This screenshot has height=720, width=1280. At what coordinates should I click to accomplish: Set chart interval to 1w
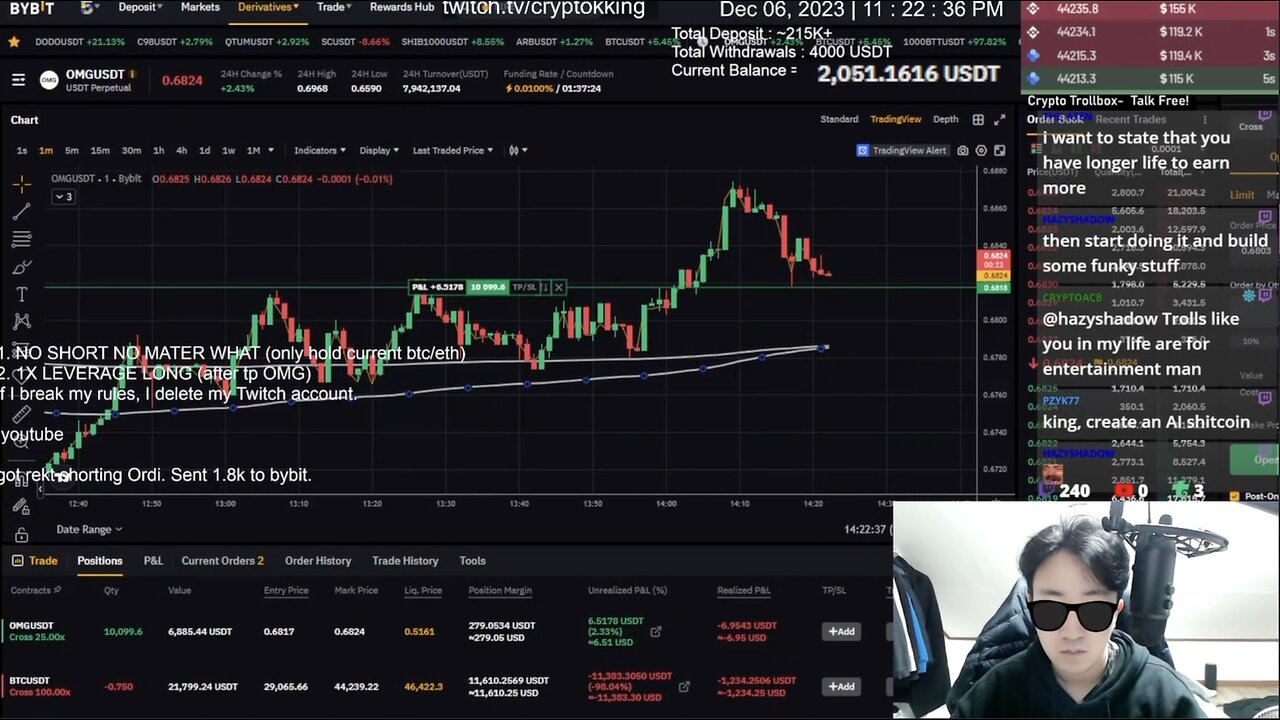click(228, 150)
